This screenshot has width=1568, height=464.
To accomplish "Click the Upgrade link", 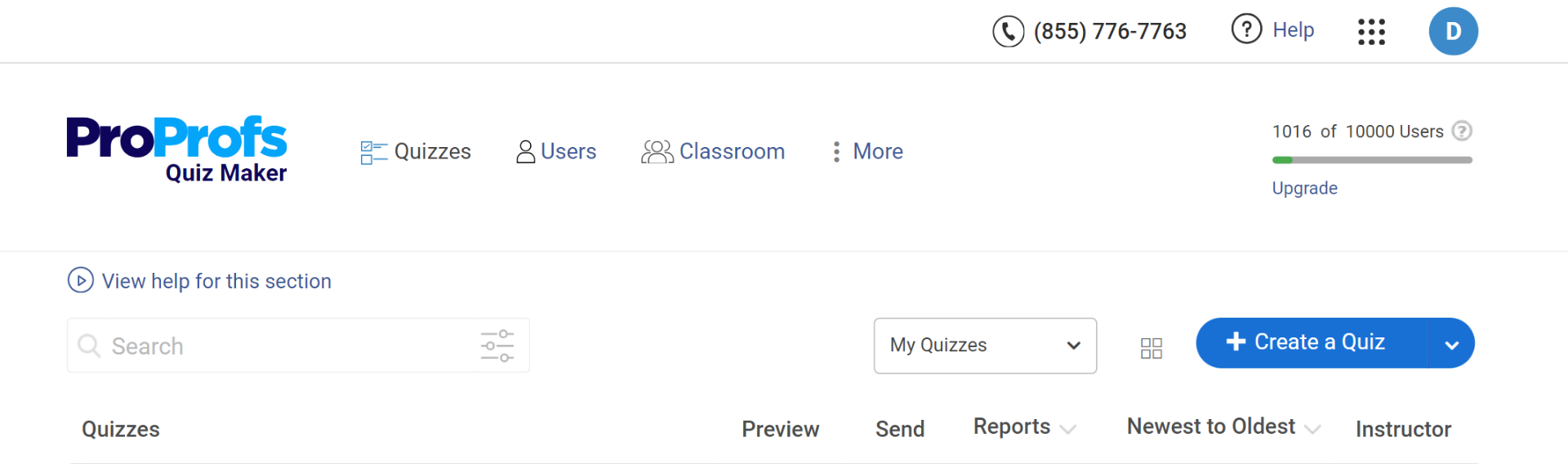I will click(x=1304, y=189).
